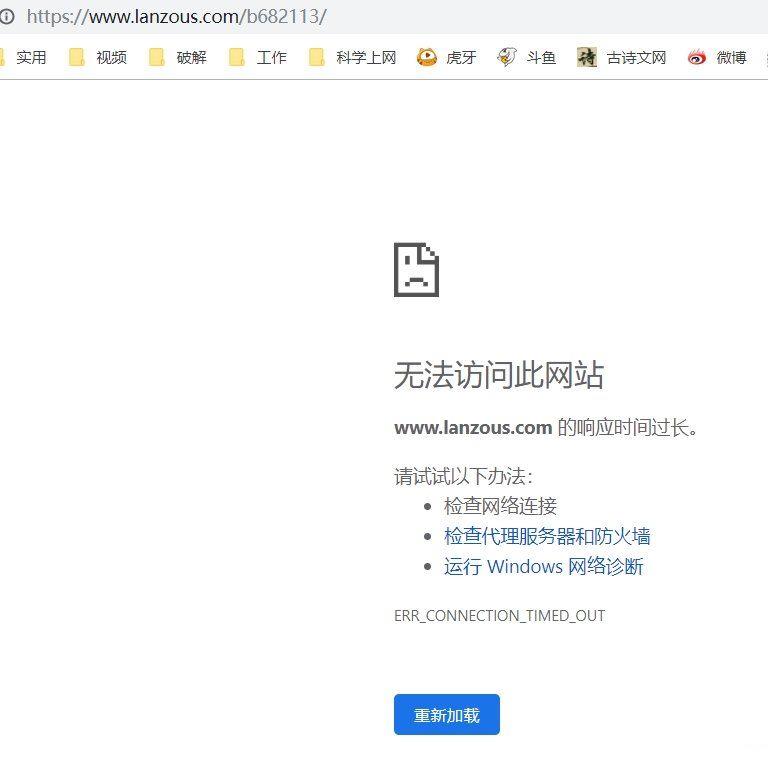Click the 检查代理服务器和防火墙 link

[547, 536]
